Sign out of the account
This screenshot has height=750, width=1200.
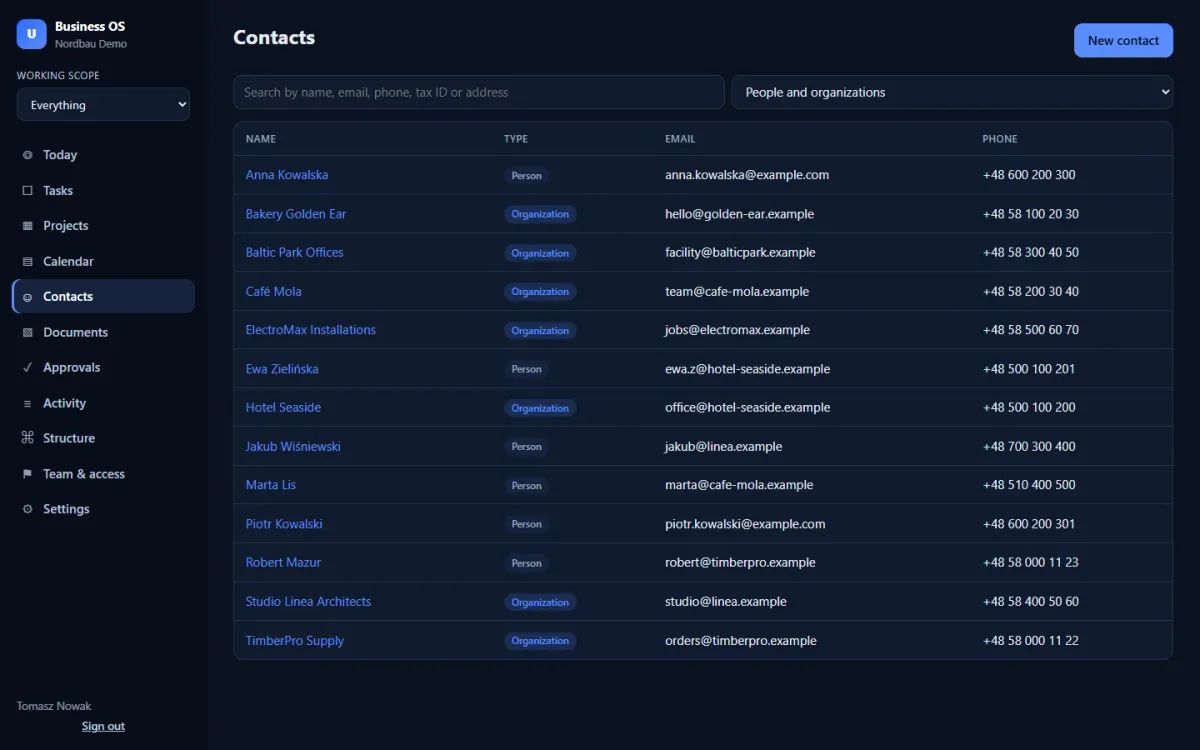click(103, 726)
